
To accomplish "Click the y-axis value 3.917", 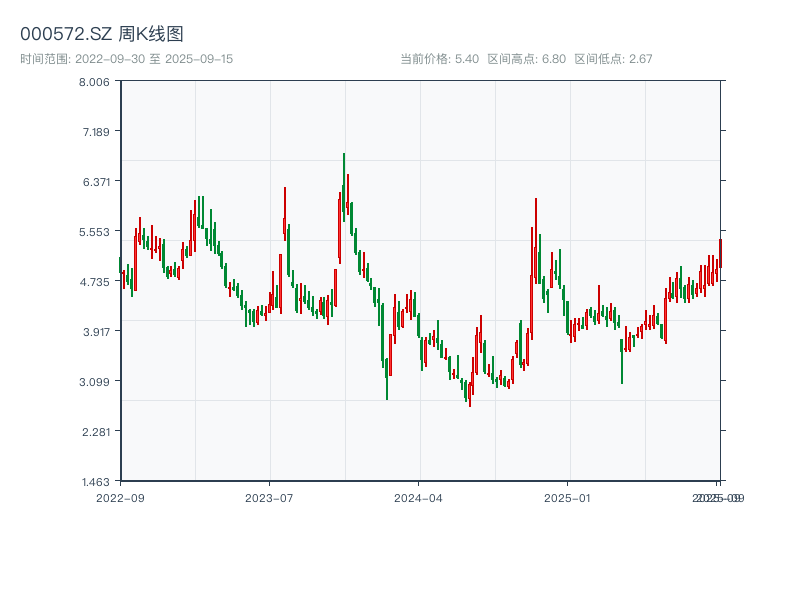I will click(x=96, y=332).
